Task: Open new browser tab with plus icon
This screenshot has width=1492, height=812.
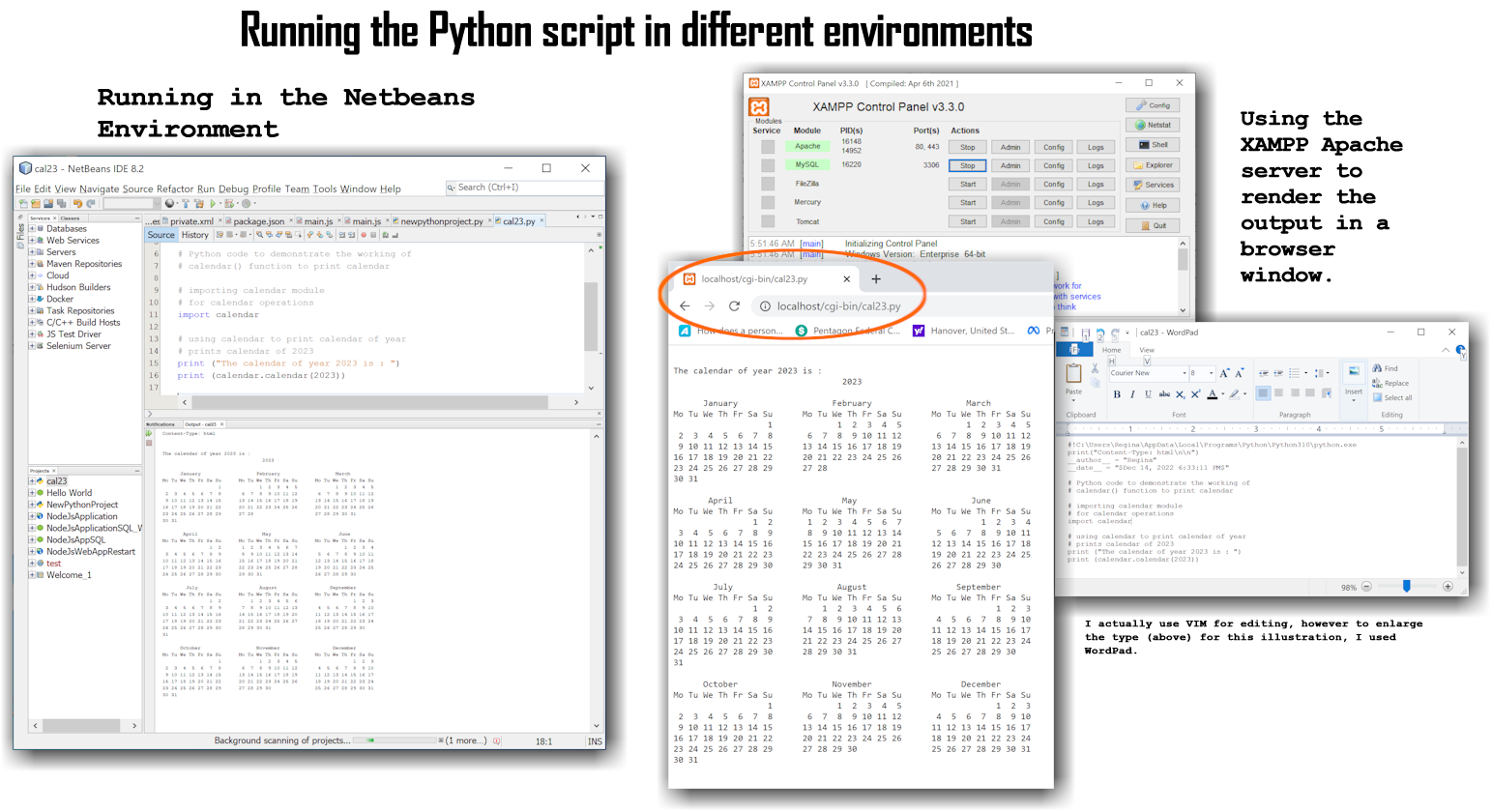Action: (876, 278)
